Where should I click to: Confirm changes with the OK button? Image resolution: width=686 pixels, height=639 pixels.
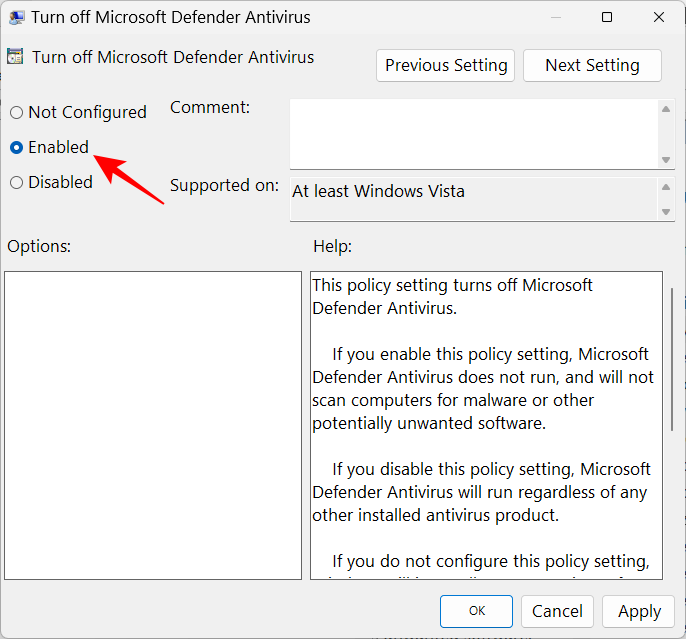point(476,611)
